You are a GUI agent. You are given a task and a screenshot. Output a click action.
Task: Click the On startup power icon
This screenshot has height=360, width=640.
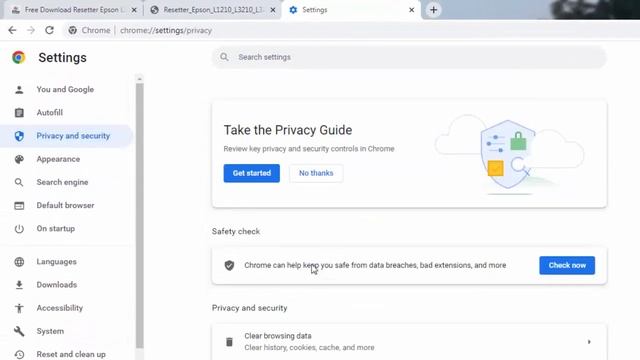pyautogui.click(x=19, y=229)
